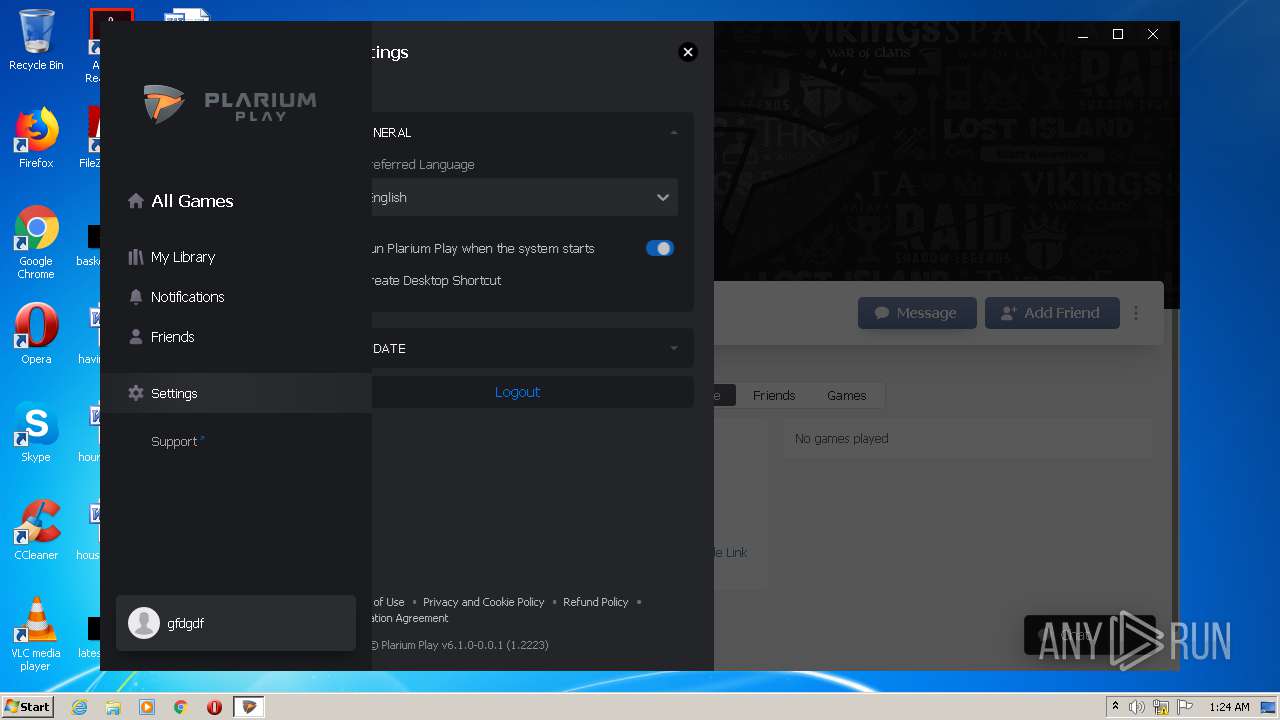Open Privacy and Cookie Policy link
The height and width of the screenshot is (720, 1280).
(x=484, y=602)
